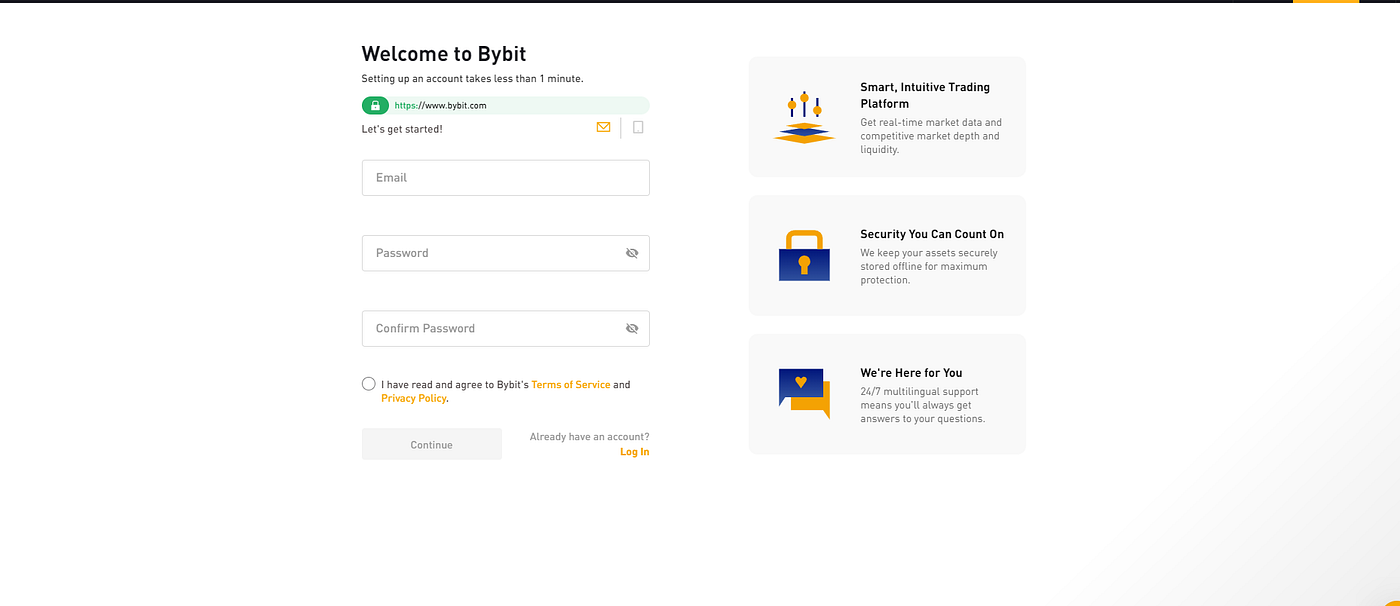Follow the Log In link
1400x606 pixels.
pos(634,452)
